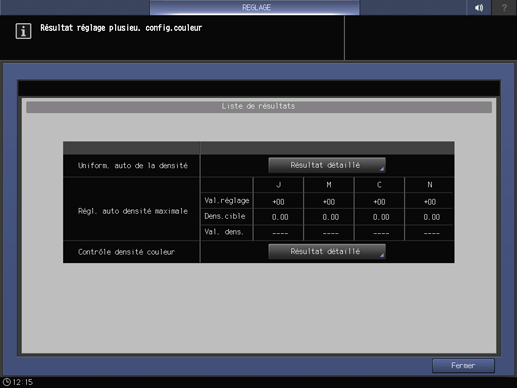Click Dens.cible 0.00 value under M
The width and height of the screenshot is (517, 388).
tap(330, 217)
